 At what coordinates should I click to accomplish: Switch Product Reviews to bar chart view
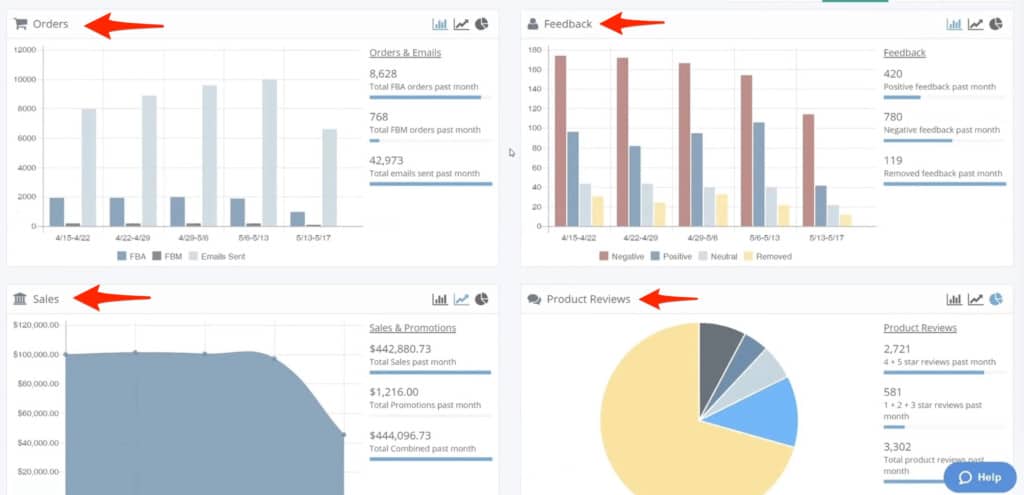click(x=954, y=299)
